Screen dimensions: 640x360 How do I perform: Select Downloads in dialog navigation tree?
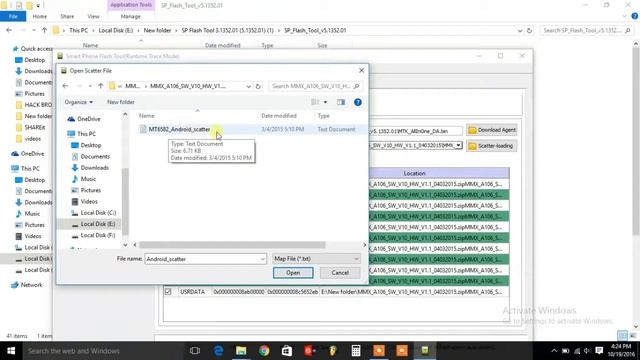click(x=90, y=168)
